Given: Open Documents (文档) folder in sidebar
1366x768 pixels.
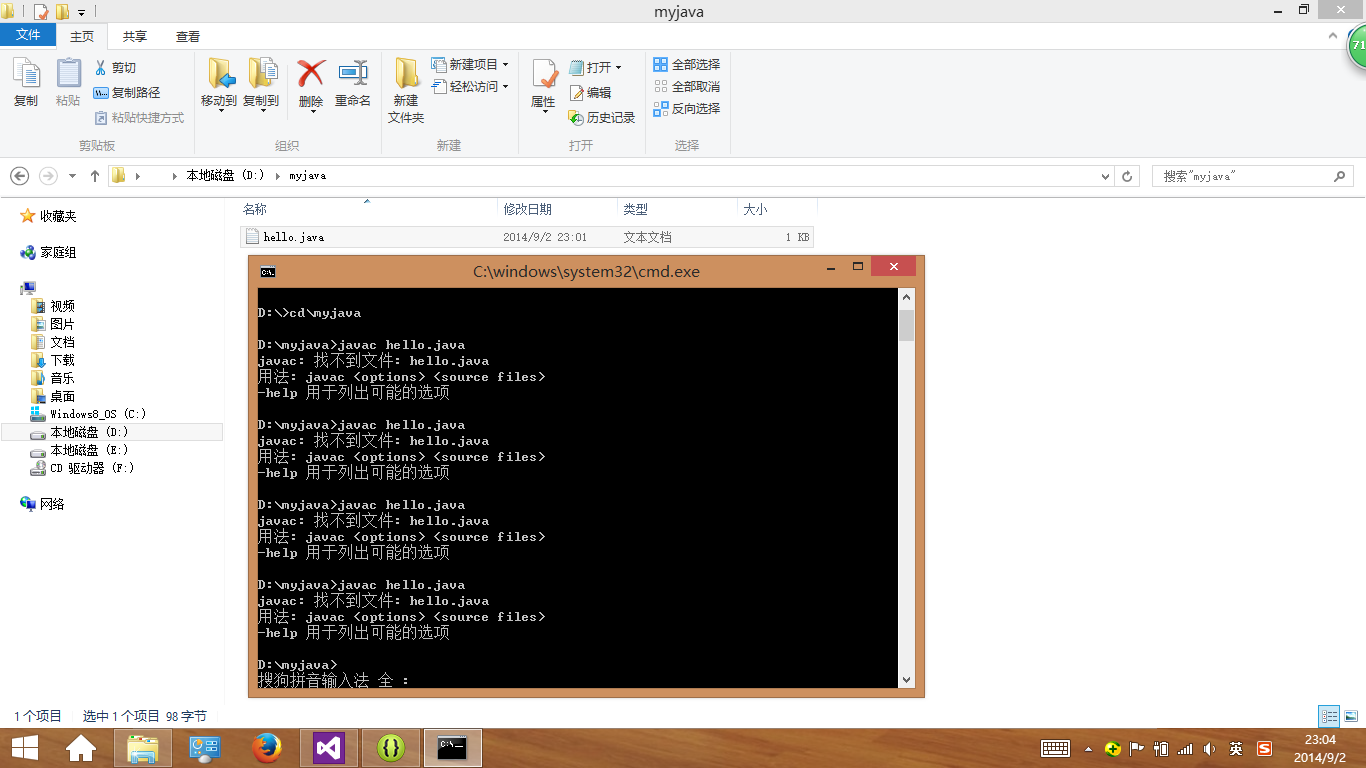Looking at the screenshot, I should pyautogui.click(x=62, y=342).
